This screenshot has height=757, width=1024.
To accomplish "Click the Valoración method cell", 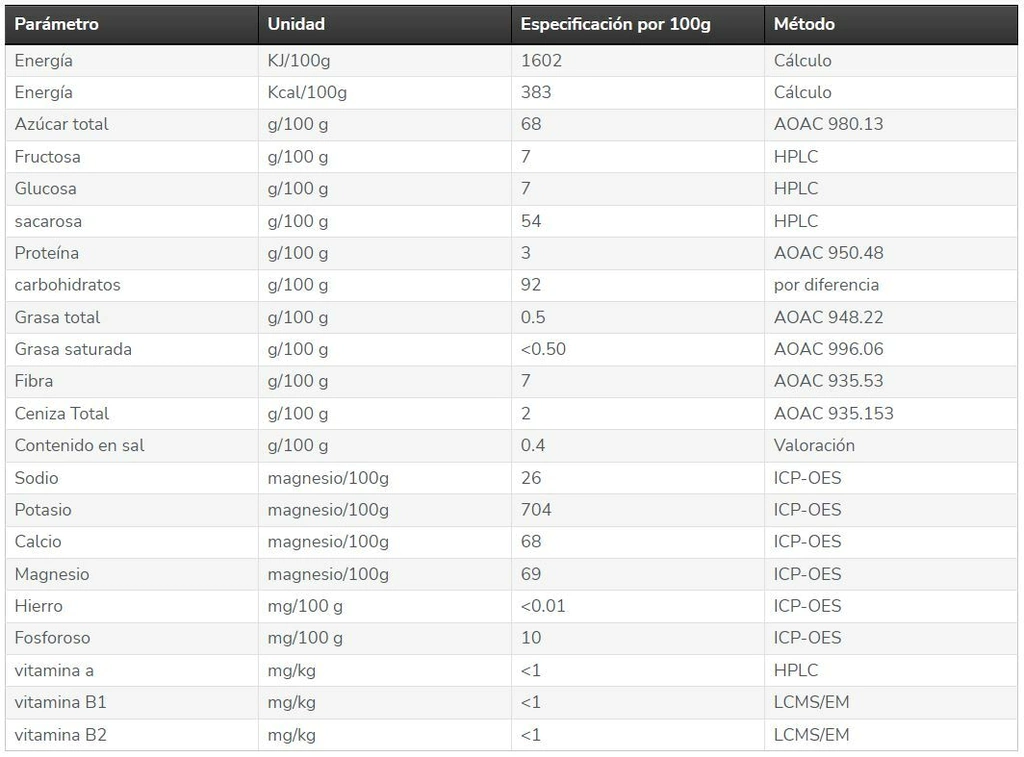I will (814, 445).
